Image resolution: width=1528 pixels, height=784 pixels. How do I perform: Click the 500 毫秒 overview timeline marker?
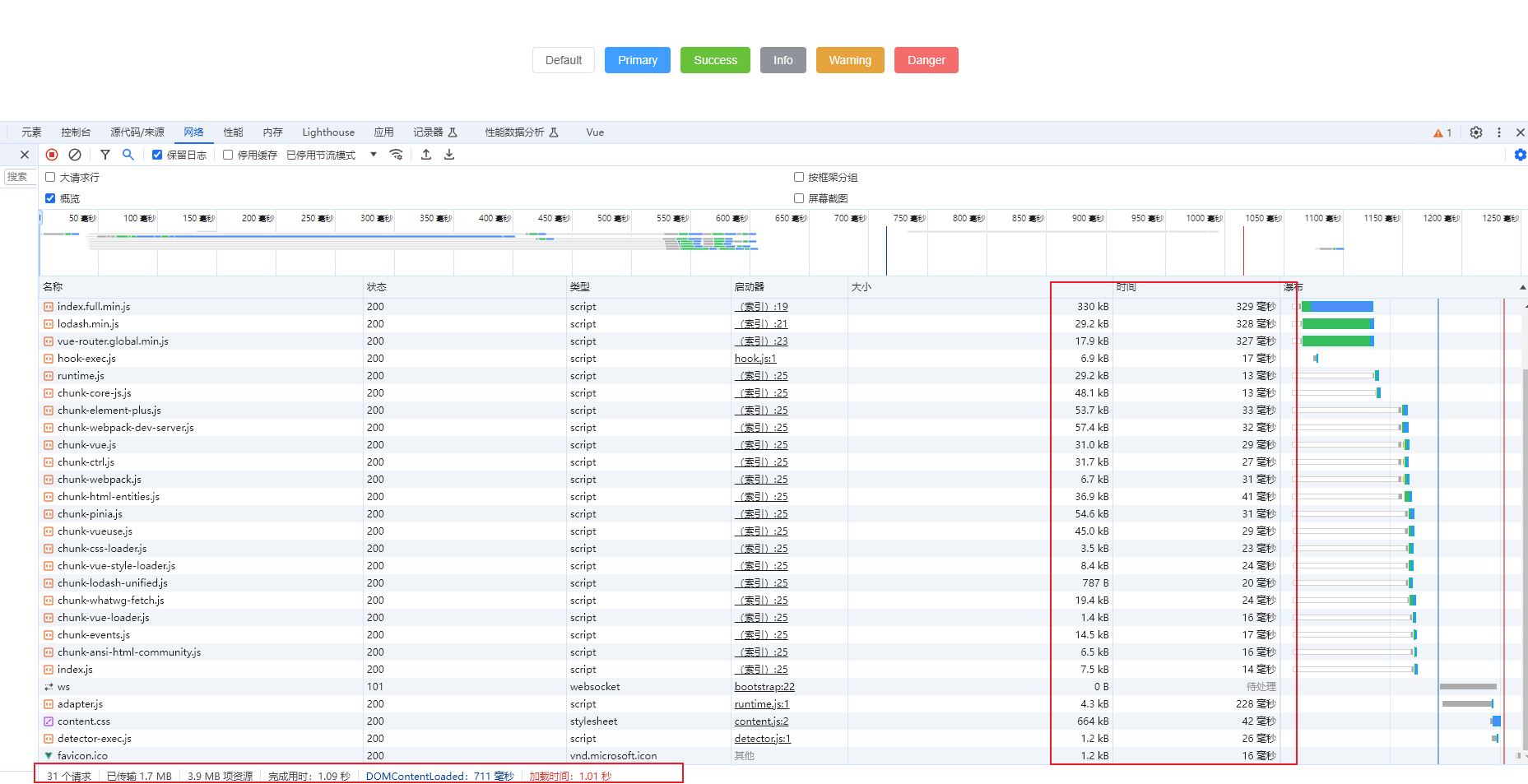(x=613, y=218)
